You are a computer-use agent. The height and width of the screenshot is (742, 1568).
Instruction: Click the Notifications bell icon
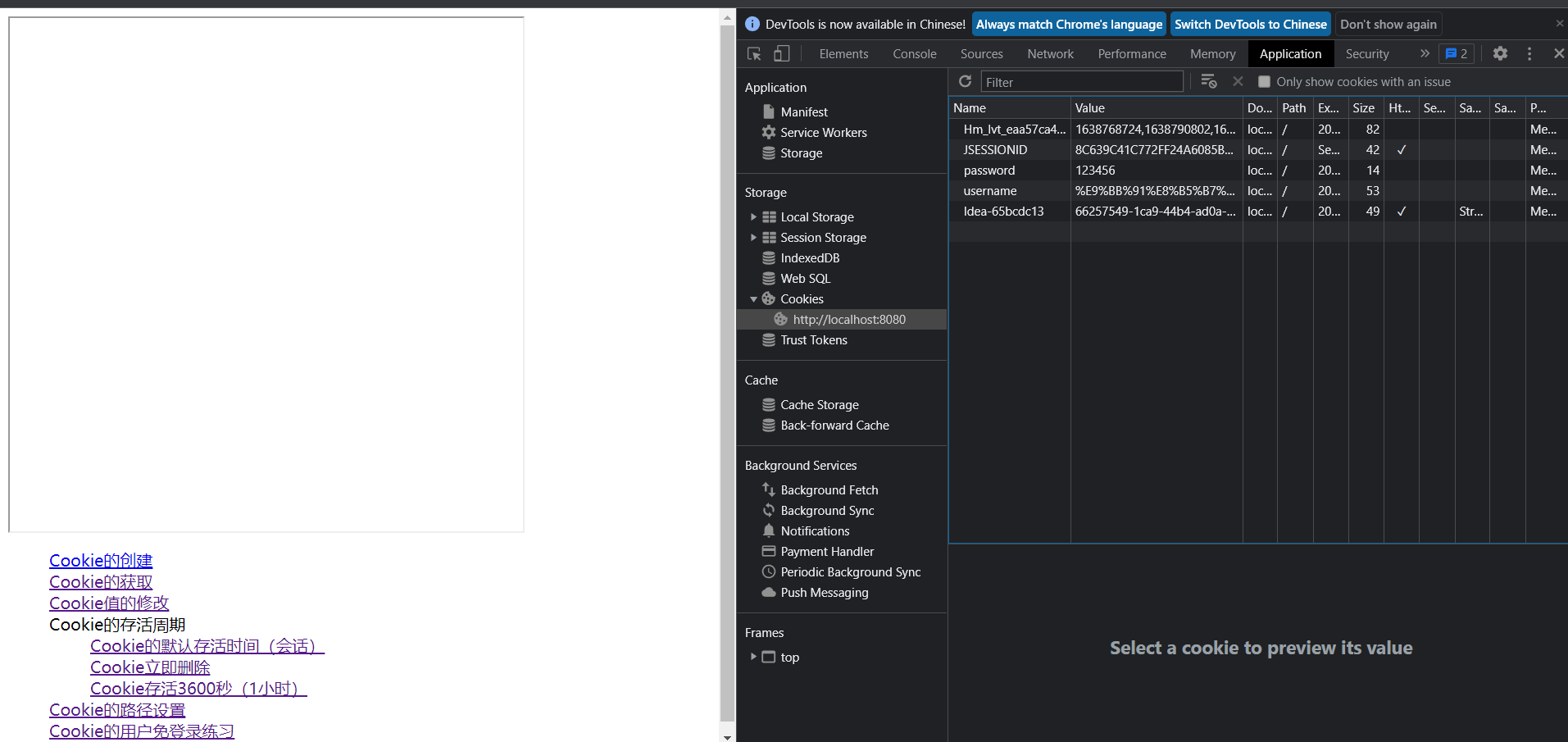[769, 530]
